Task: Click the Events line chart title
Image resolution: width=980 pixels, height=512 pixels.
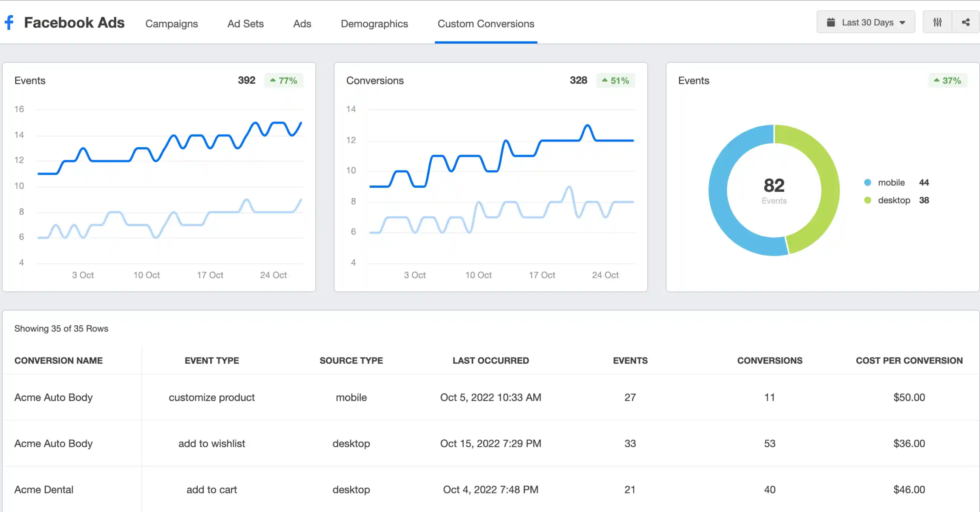Action: (30, 81)
